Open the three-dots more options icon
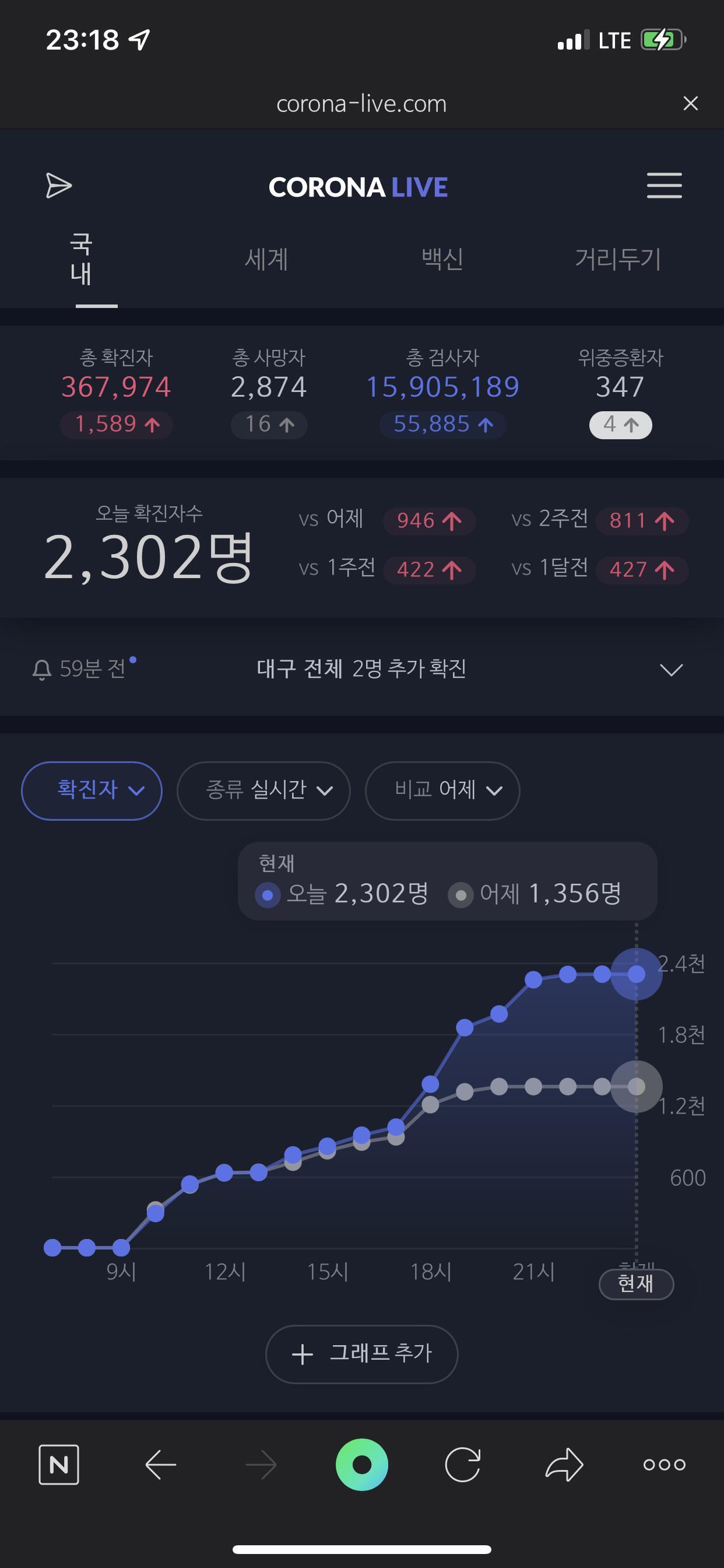This screenshot has height=1568, width=724. (x=665, y=1465)
